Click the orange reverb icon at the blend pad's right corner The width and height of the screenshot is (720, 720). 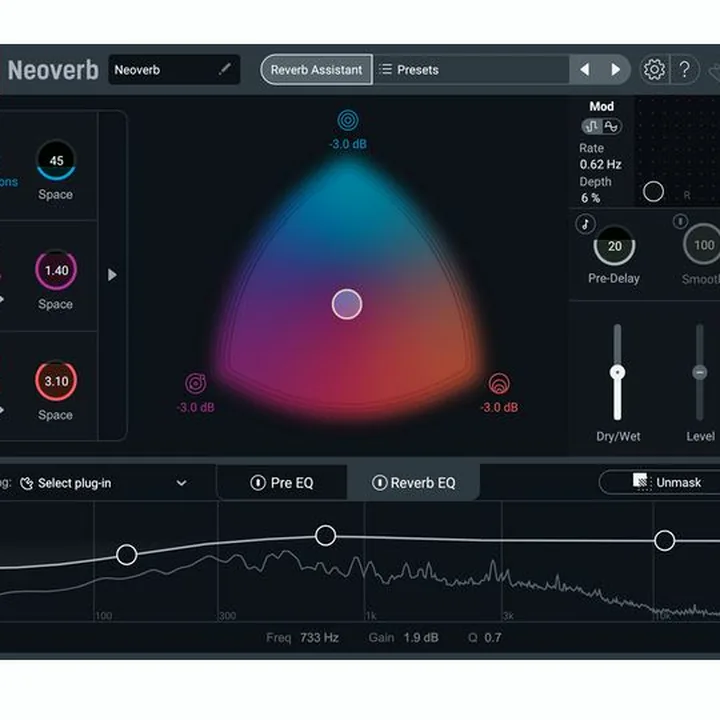(499, 383)
